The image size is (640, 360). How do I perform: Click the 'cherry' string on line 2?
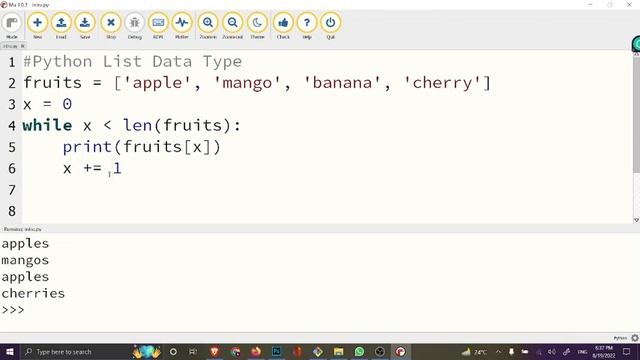[x=442, y=83]
